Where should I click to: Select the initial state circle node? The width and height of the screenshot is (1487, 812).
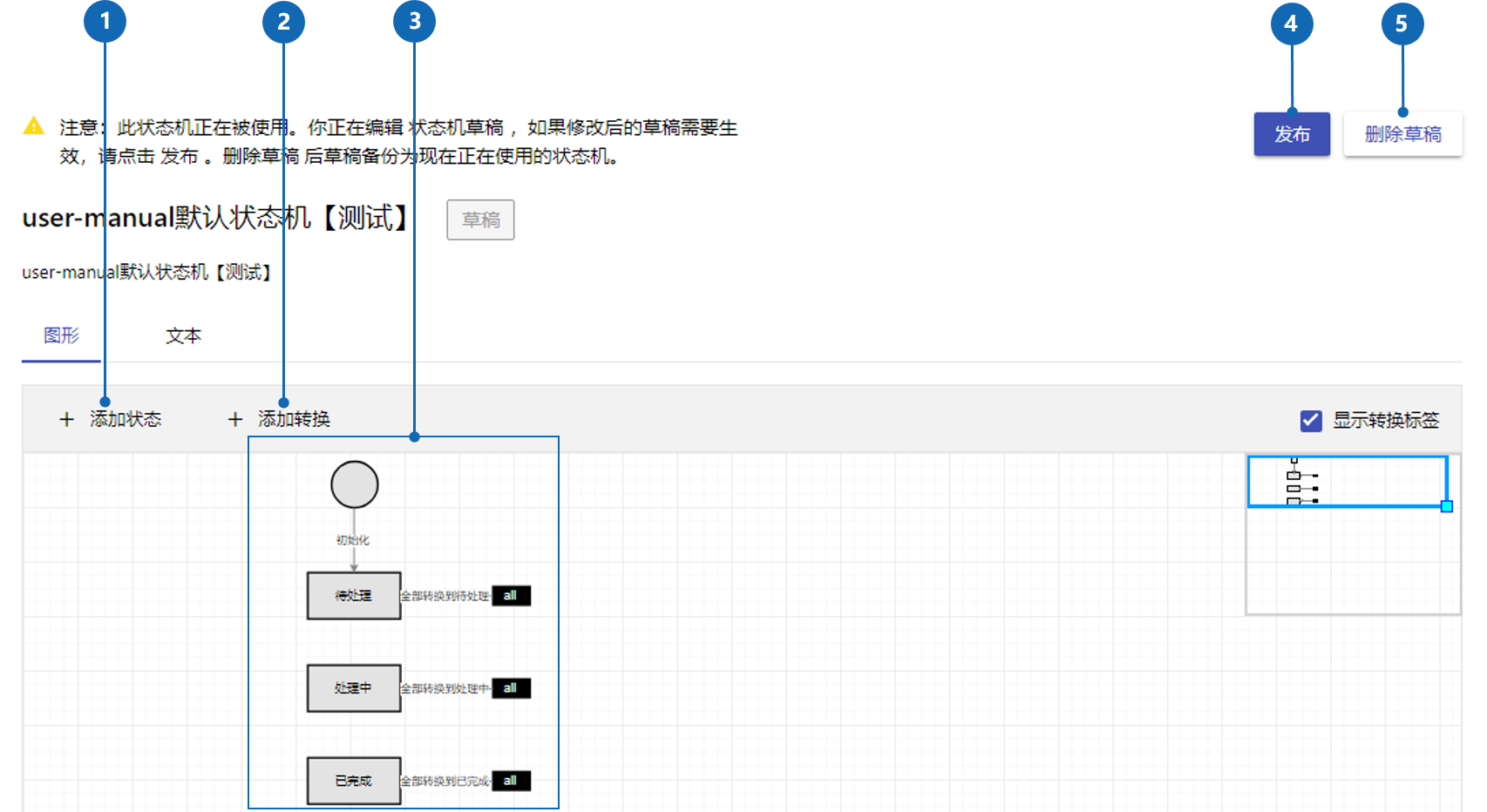[355, 484]
